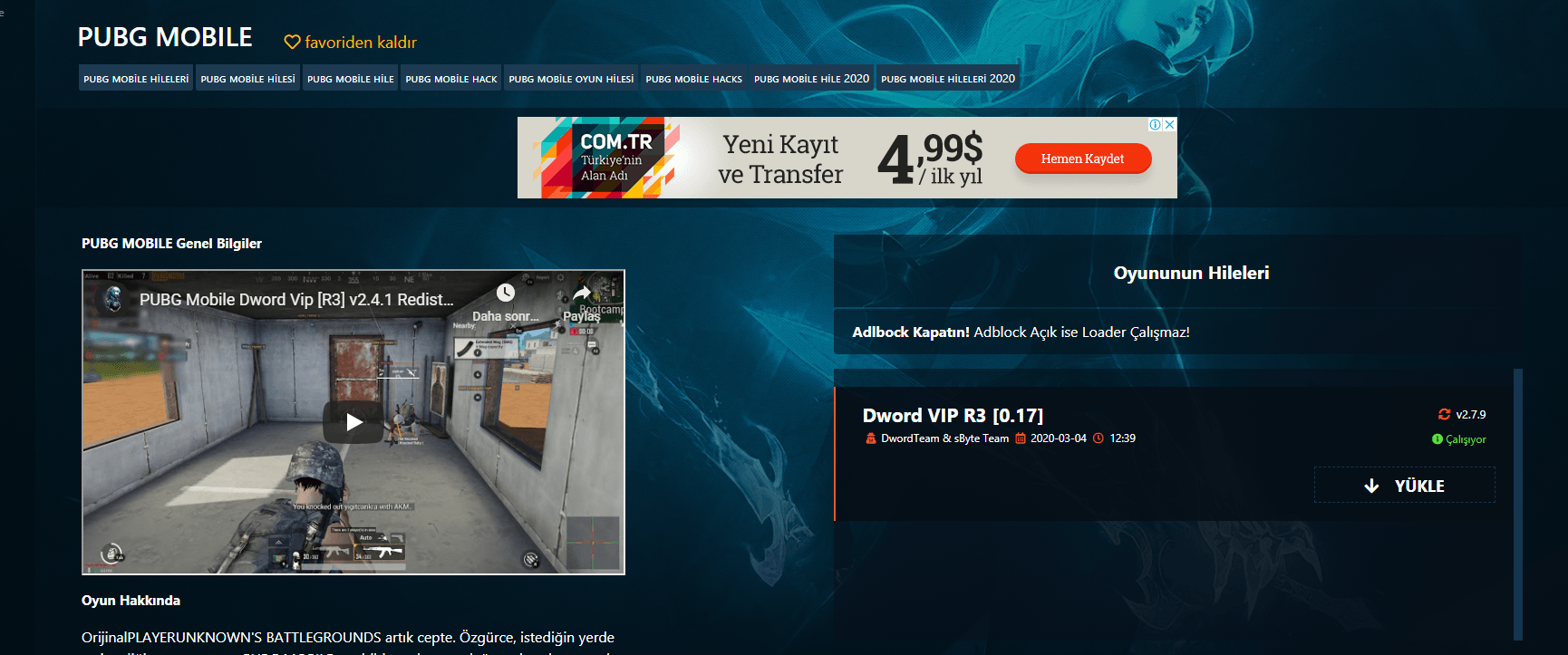The image size is (1568, 655).
Task: Click the ad info icon on the banner
Action: point(1155,125)
